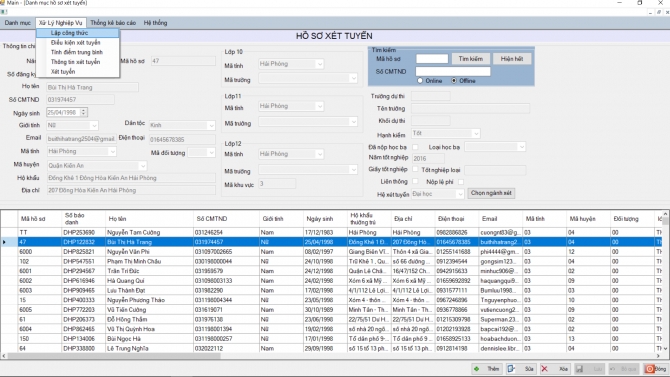Click the Điện thoại field
Screen dimensions: 670x377
click(182, 139)
